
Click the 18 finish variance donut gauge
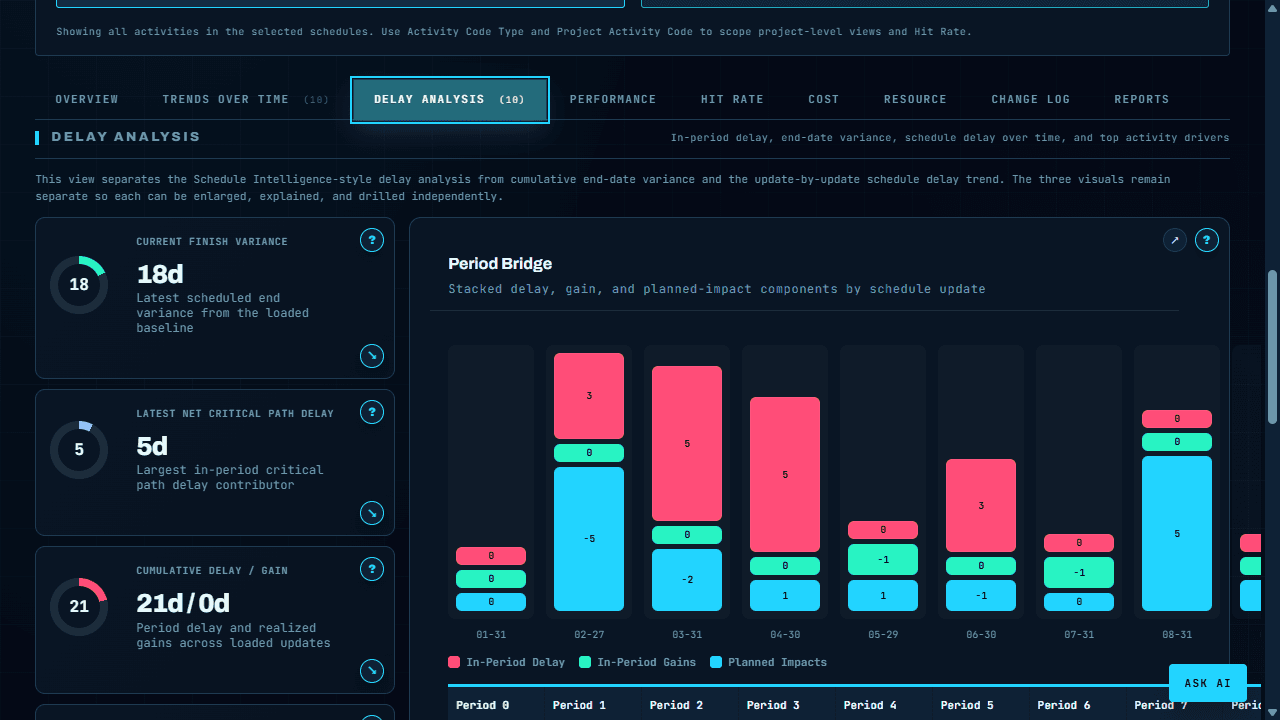pyautogui.click(x=79, y=285)
